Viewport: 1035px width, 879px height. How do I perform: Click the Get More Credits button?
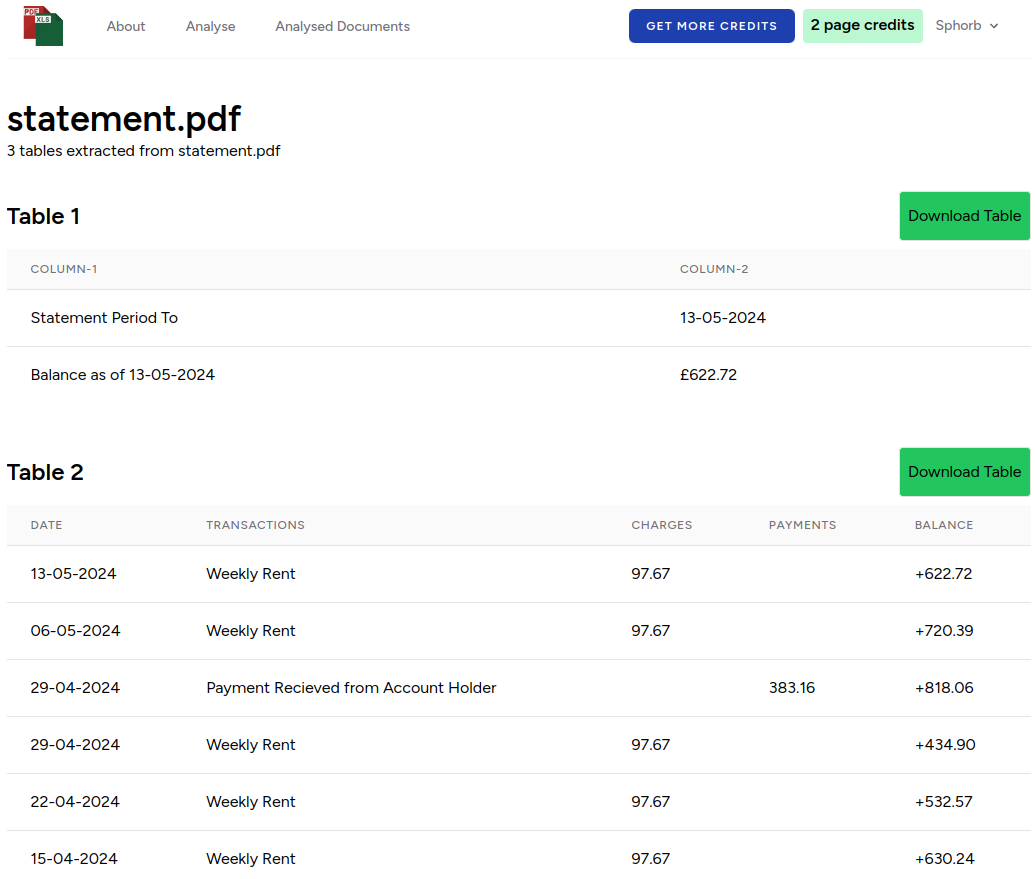tap(711, 26)
